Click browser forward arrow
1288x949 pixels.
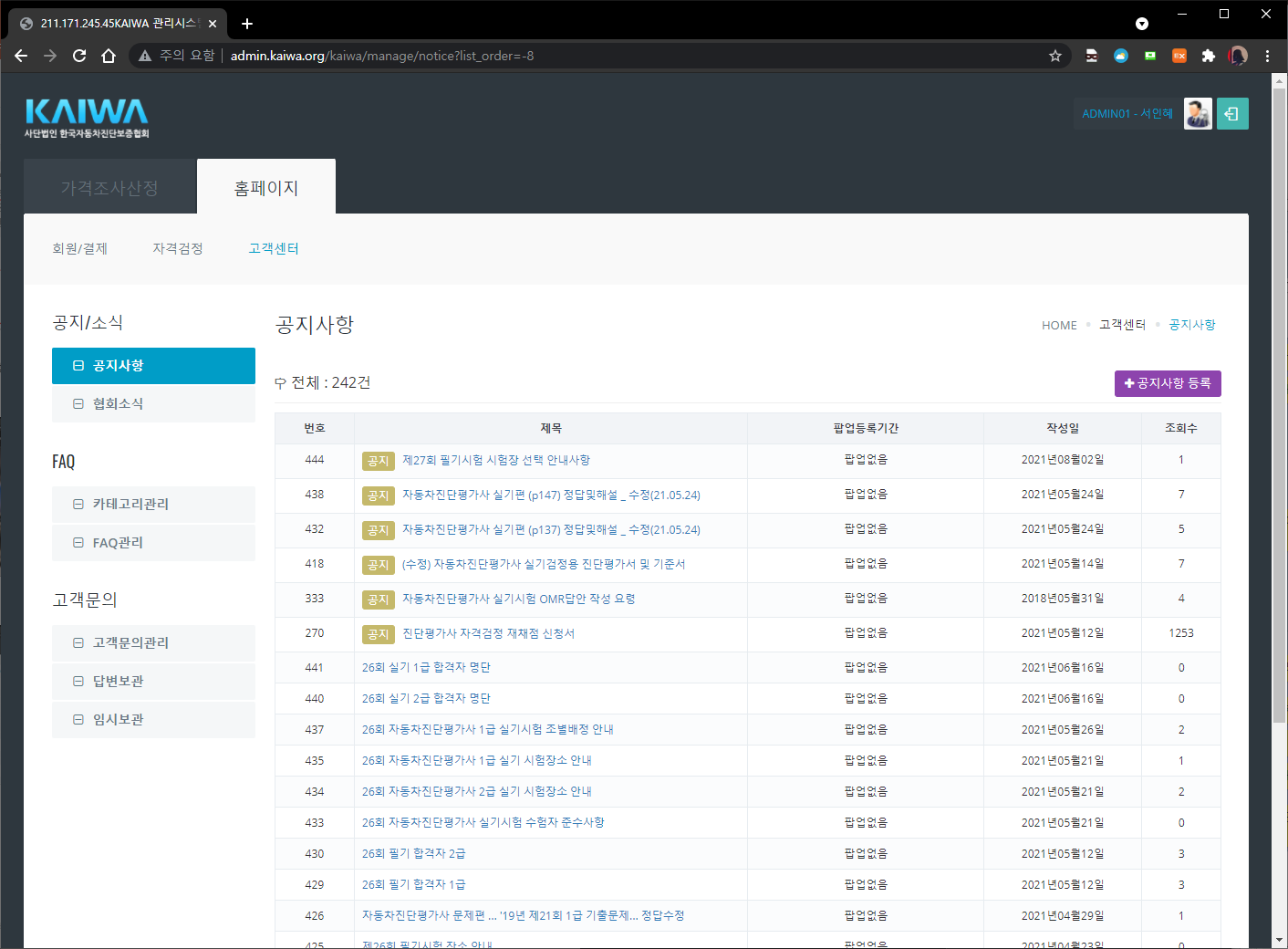coord(50,56)
